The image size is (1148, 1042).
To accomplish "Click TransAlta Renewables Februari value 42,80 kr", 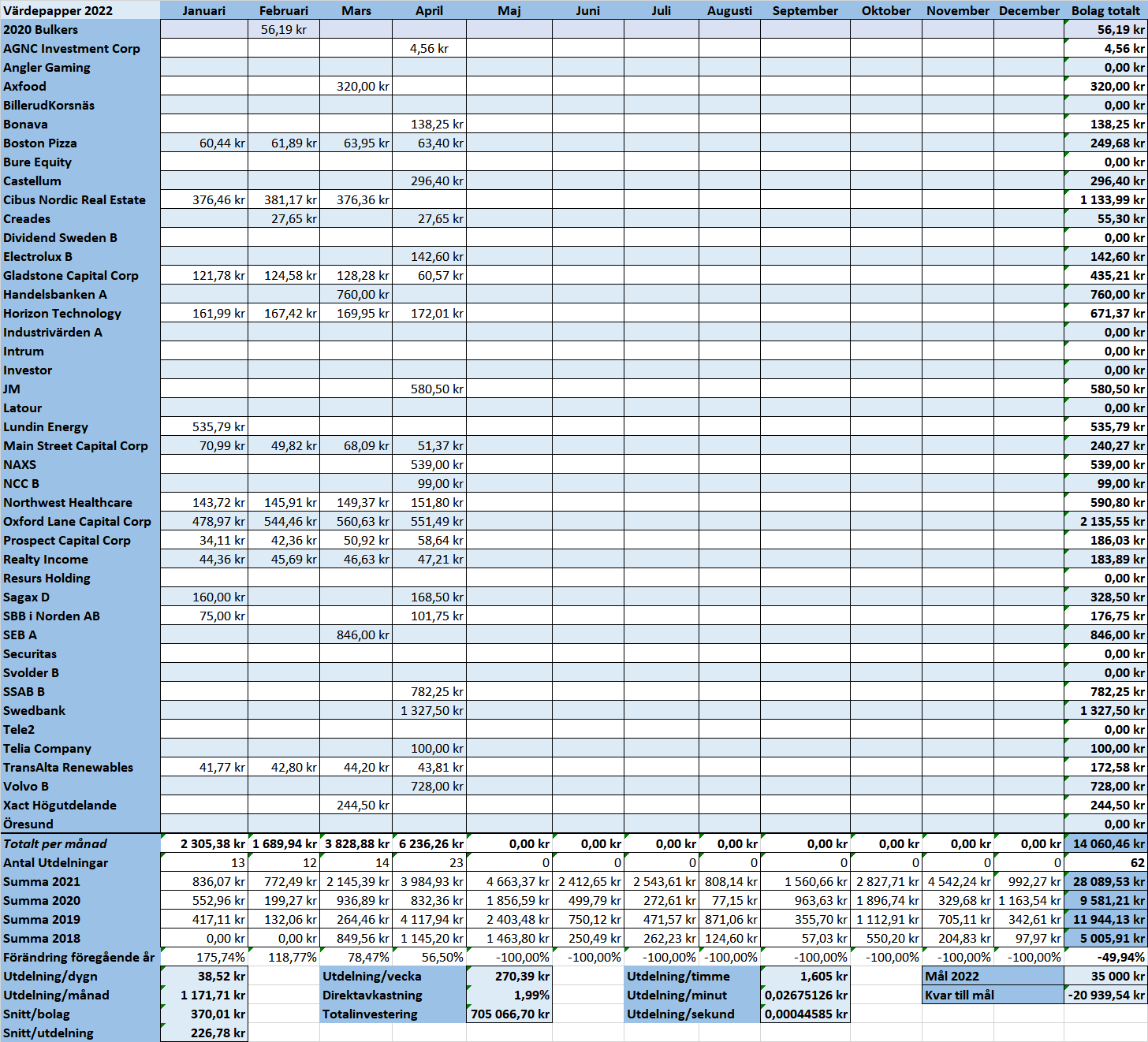I will click(284, 767).
